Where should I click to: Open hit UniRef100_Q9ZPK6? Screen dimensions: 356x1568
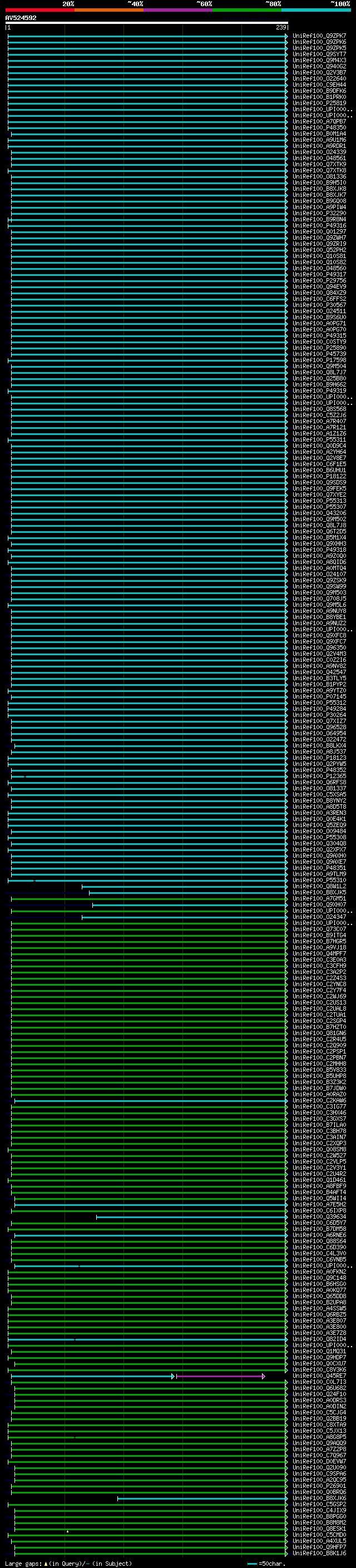tap(319, 42)
